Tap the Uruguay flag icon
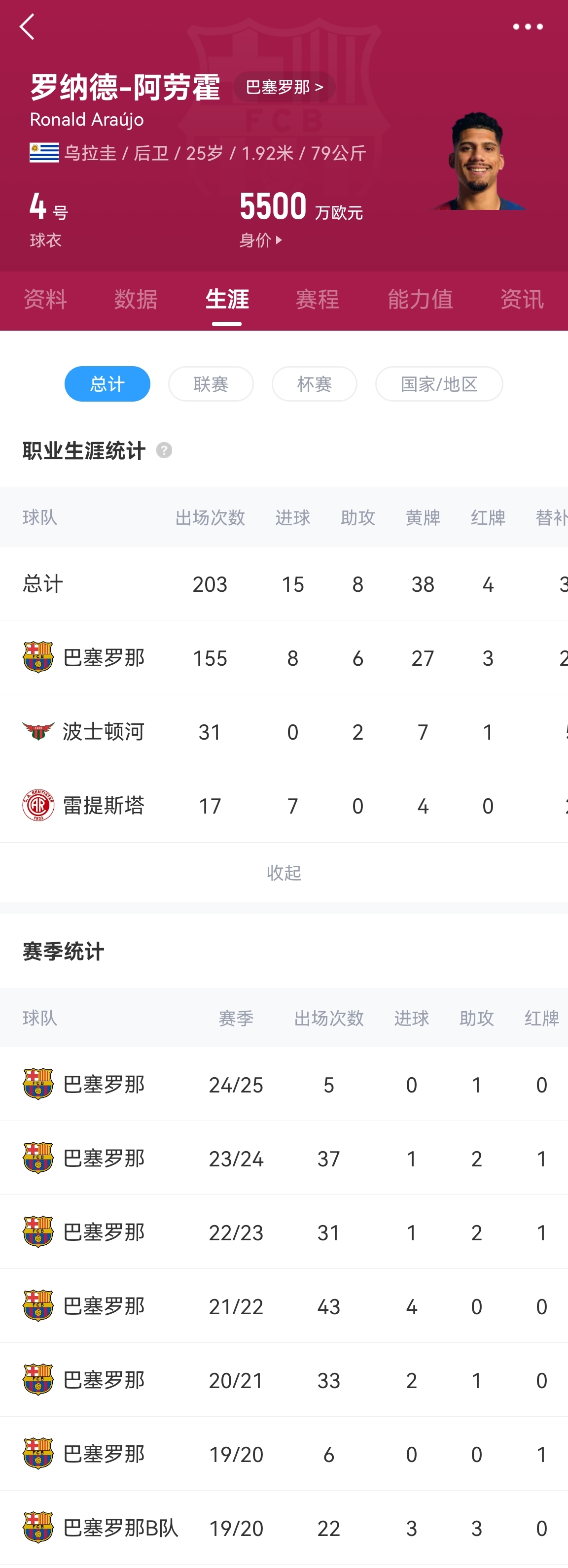 pyautogui.click(x=44, y=153)
